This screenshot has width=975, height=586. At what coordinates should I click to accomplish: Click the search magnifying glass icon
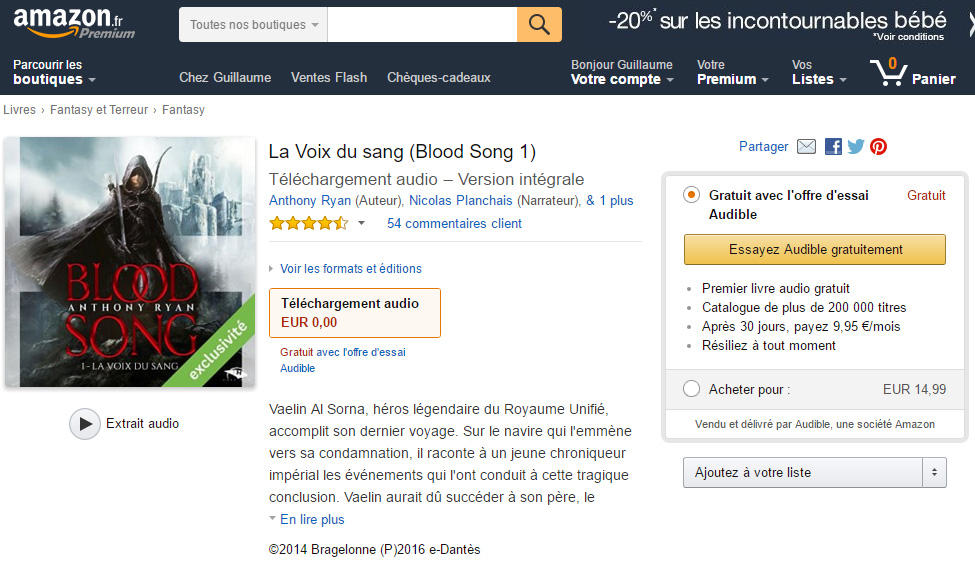pos(538,25)
